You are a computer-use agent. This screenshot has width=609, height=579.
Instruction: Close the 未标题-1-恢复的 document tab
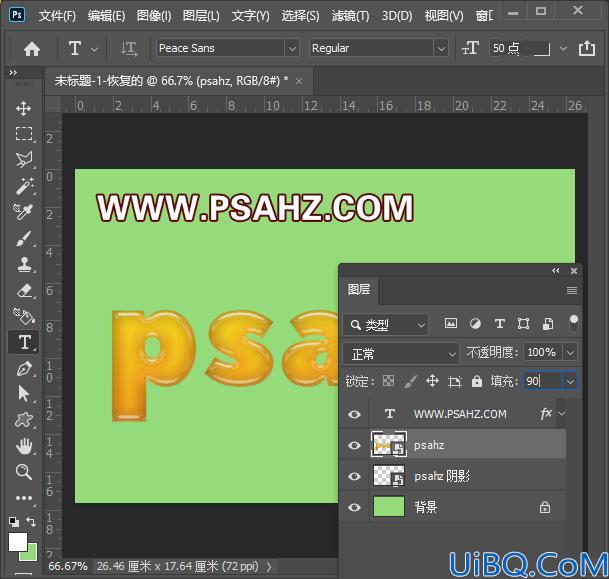point(299,81)
